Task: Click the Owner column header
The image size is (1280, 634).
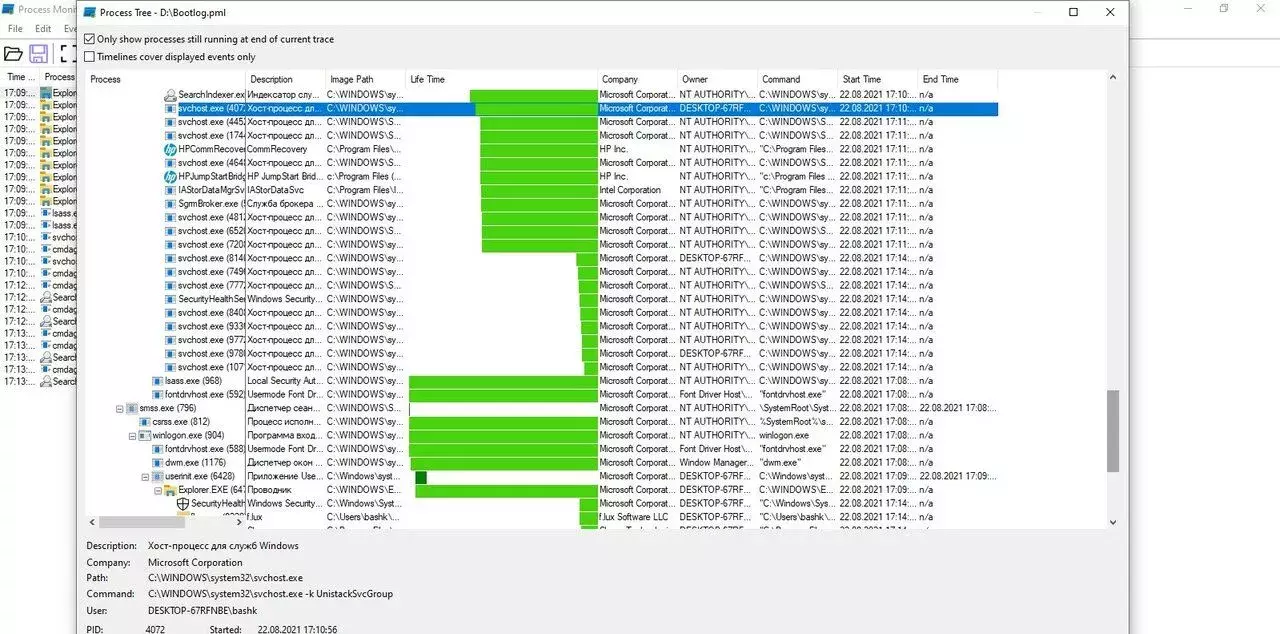Action: [718, 79]
